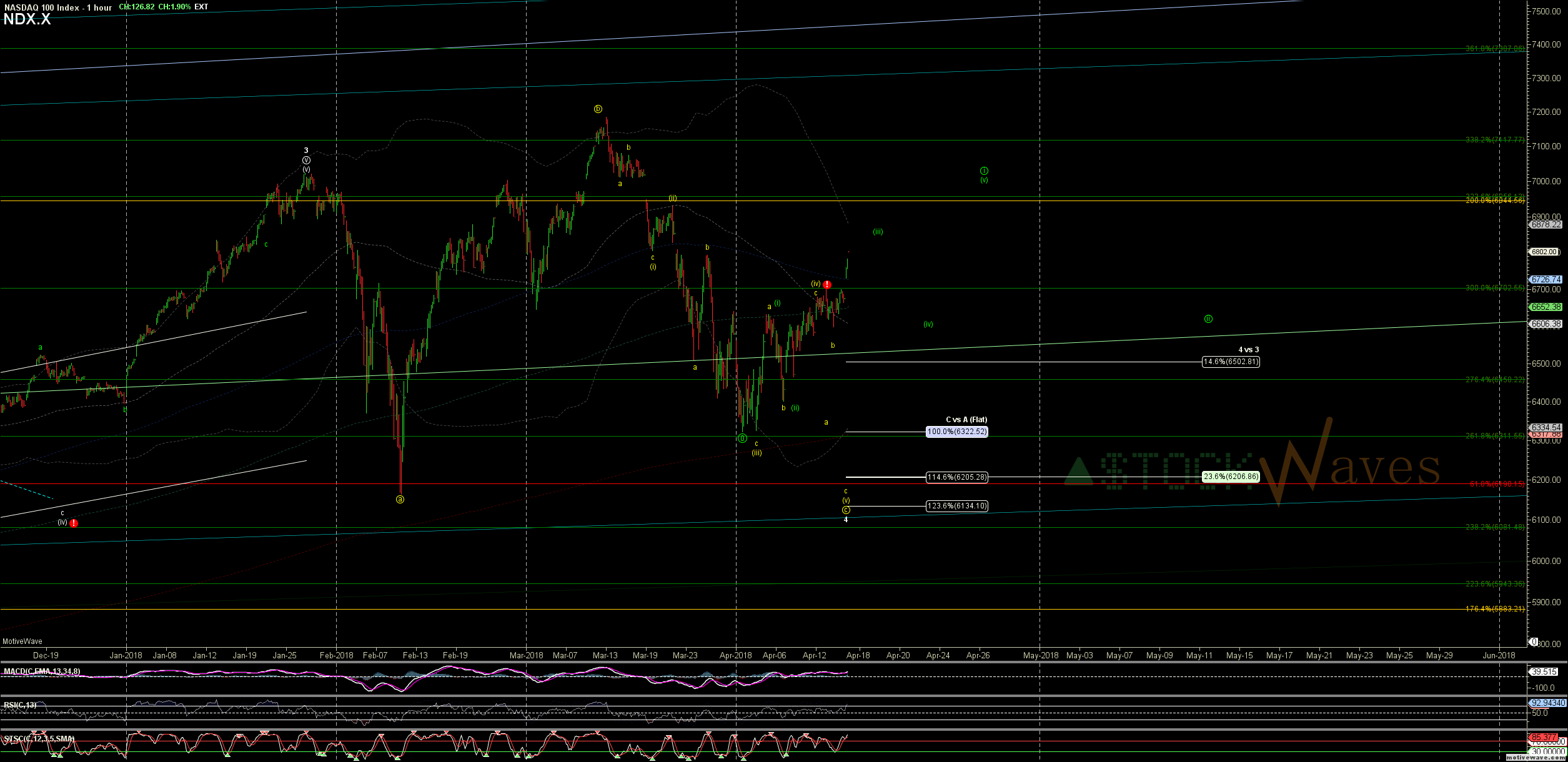Click the 6606.38 trendline price tag
The width and height of the screenshot is (1568, 762).
tap(1544, 324)
